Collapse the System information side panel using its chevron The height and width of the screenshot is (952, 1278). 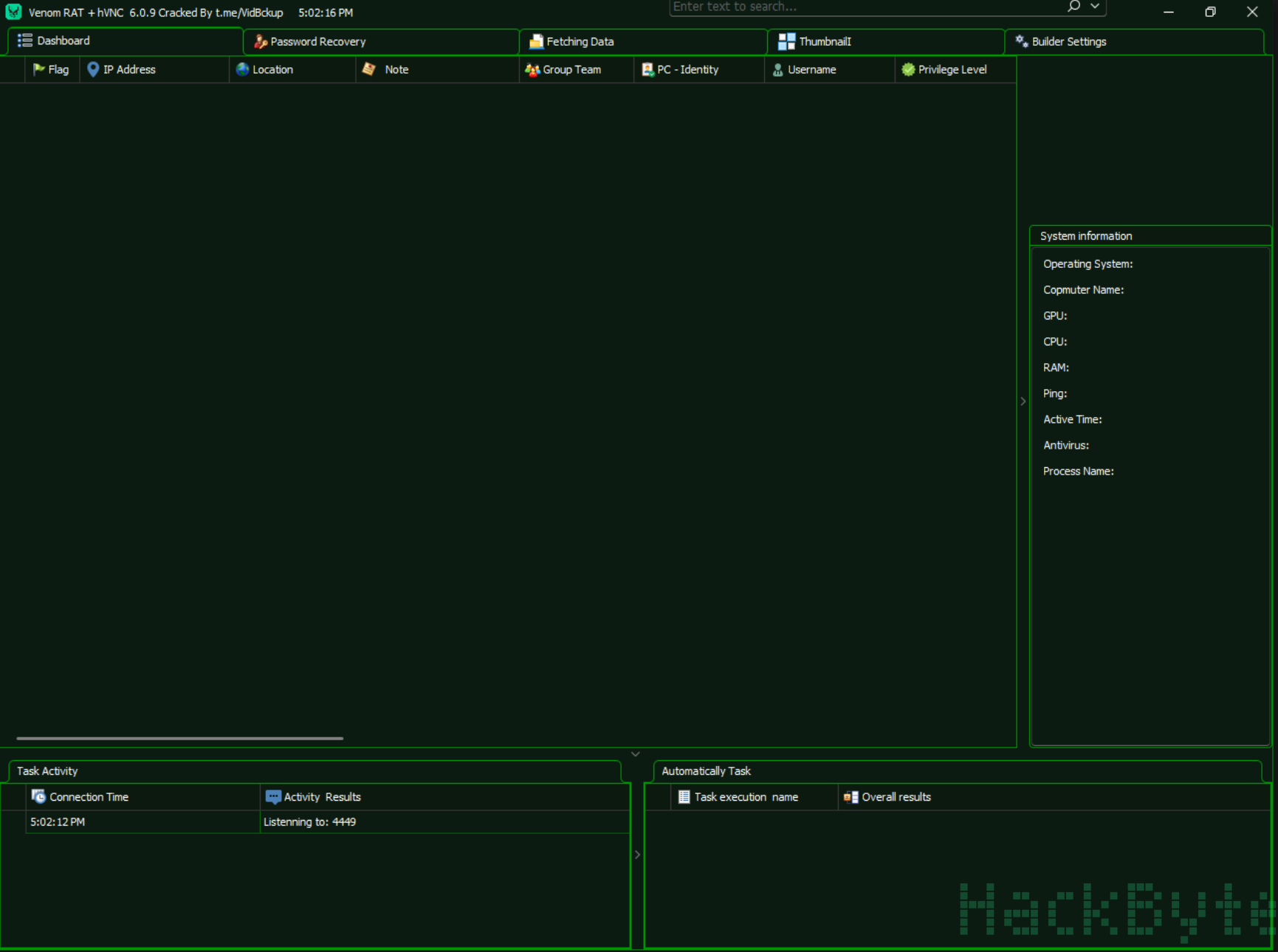pos(1023,401)
